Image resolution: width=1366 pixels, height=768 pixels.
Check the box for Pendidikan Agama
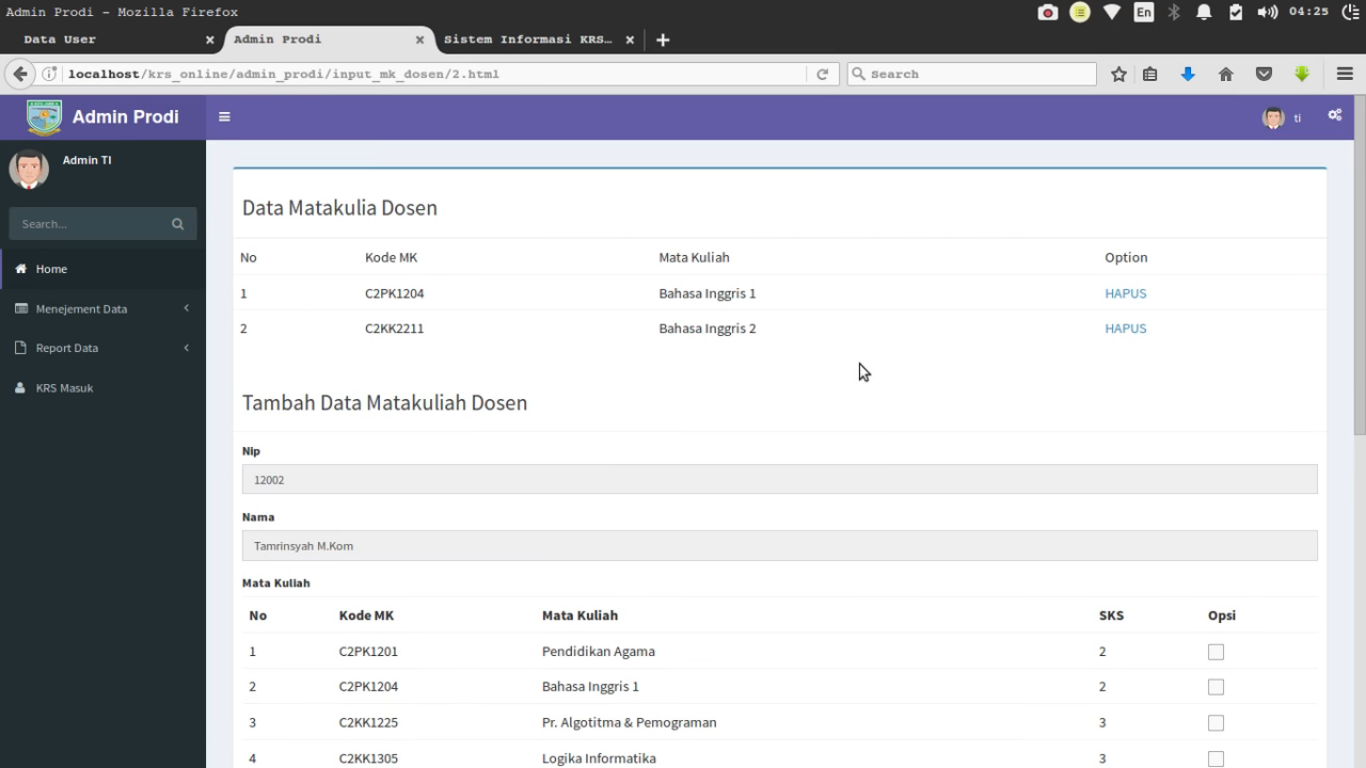[x=1216, y=652]
